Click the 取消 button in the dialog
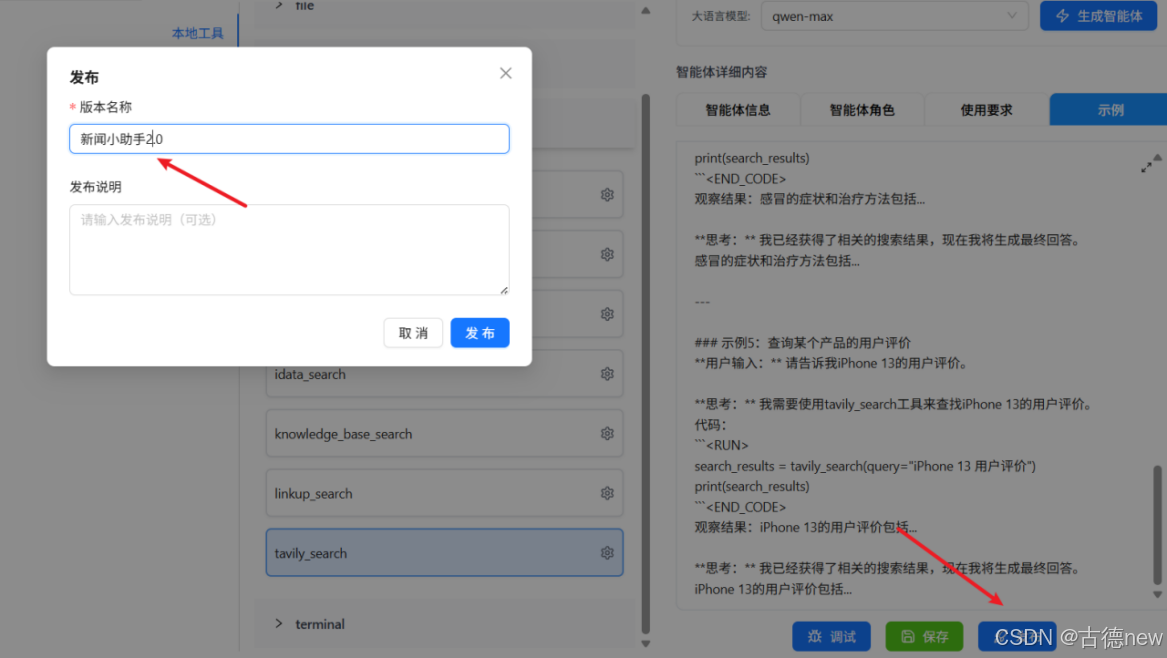 (413, 333)
